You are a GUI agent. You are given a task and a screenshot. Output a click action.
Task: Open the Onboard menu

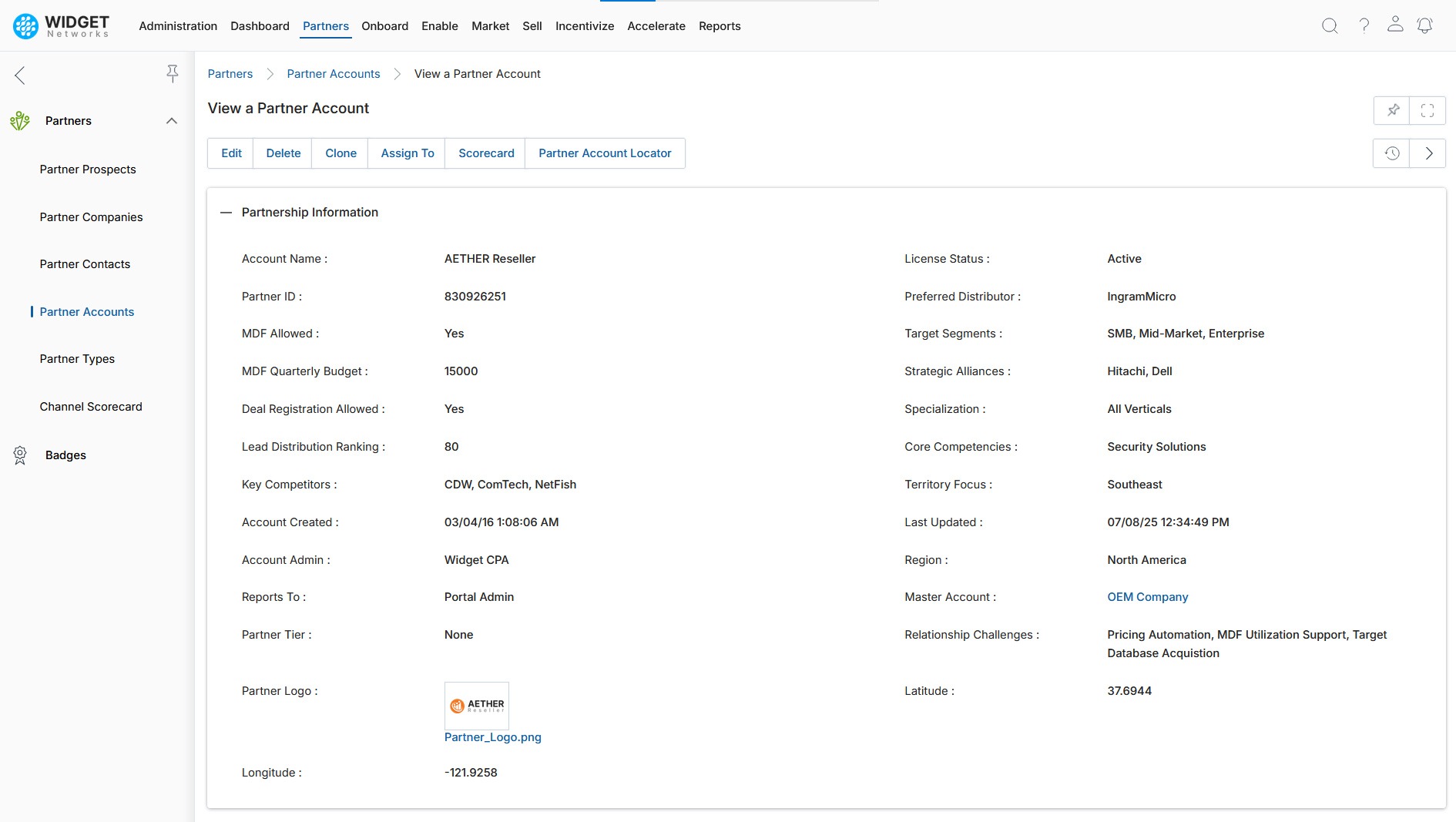(x=385, y=25)
